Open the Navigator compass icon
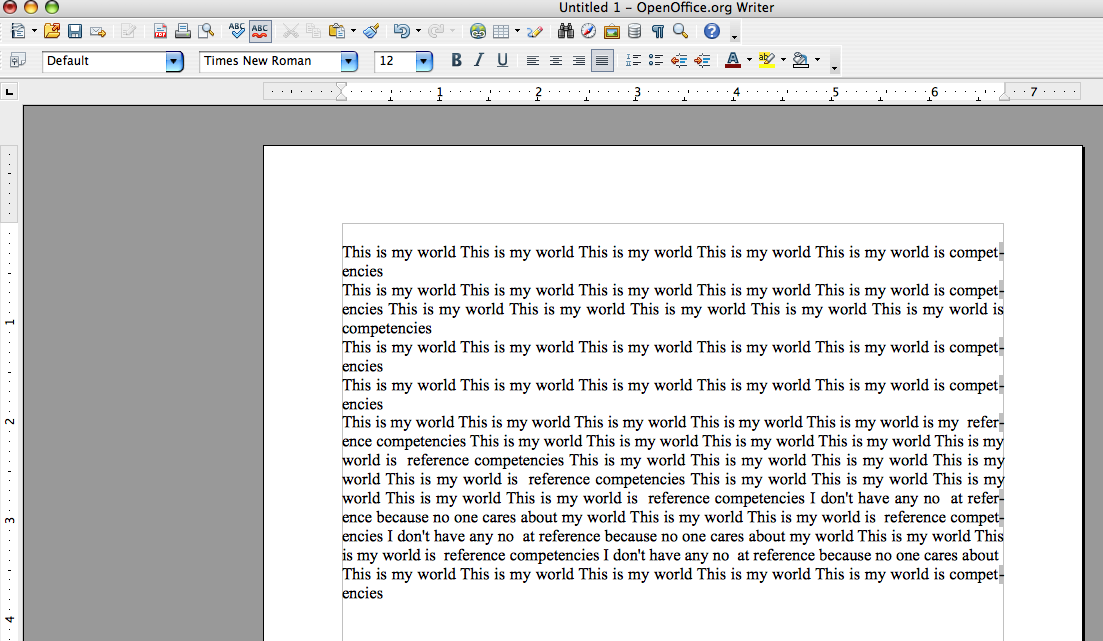Viewport: 1103px width, 641px height. point(589,31)
